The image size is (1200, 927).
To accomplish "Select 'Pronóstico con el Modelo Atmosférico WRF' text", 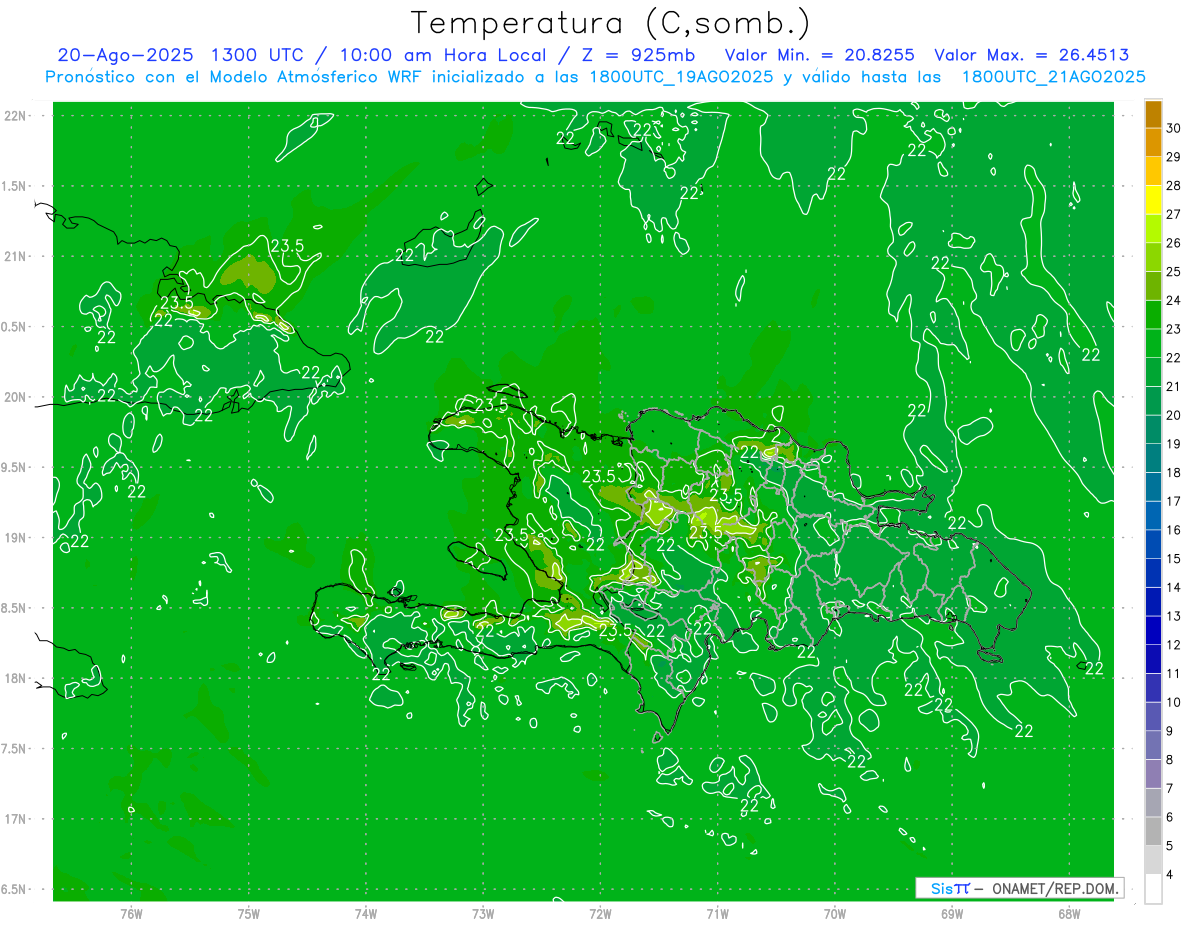I will [235, 77].
